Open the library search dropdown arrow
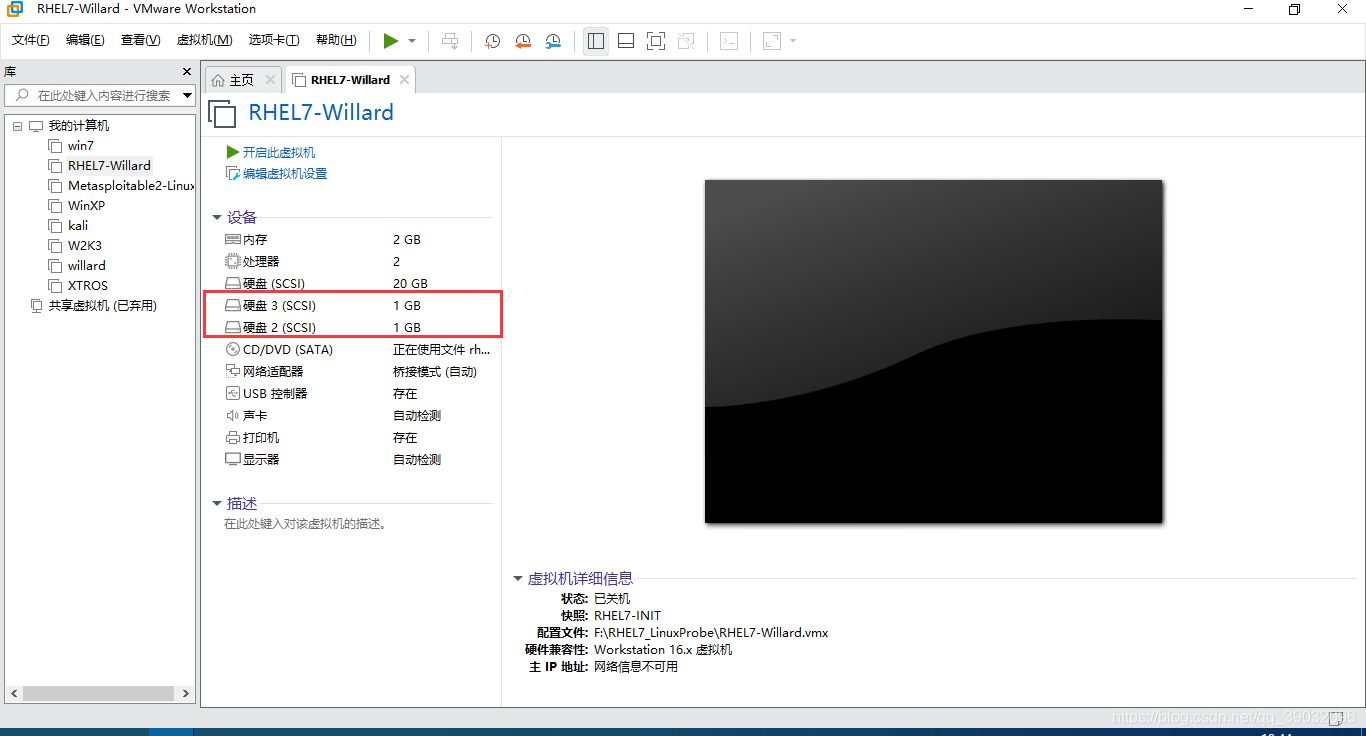This screenshot has width=1366, height=736. 187,96
